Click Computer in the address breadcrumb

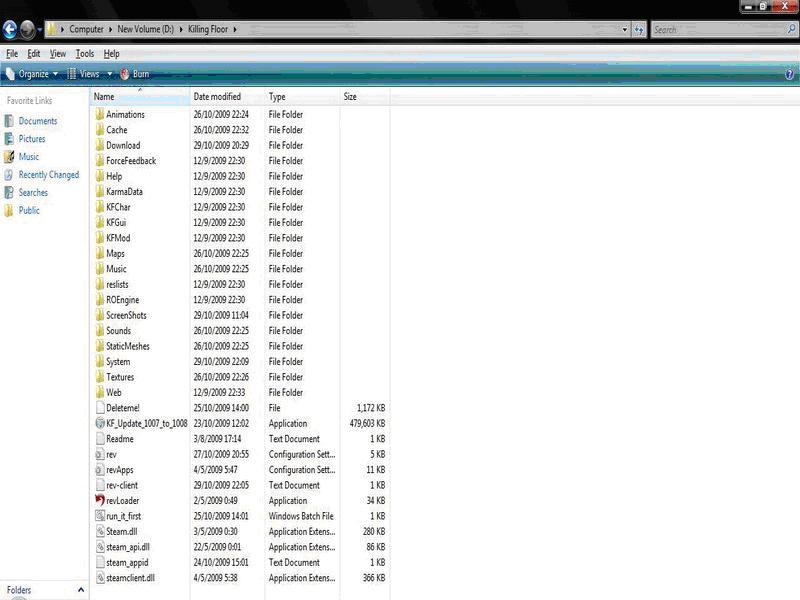86,30
